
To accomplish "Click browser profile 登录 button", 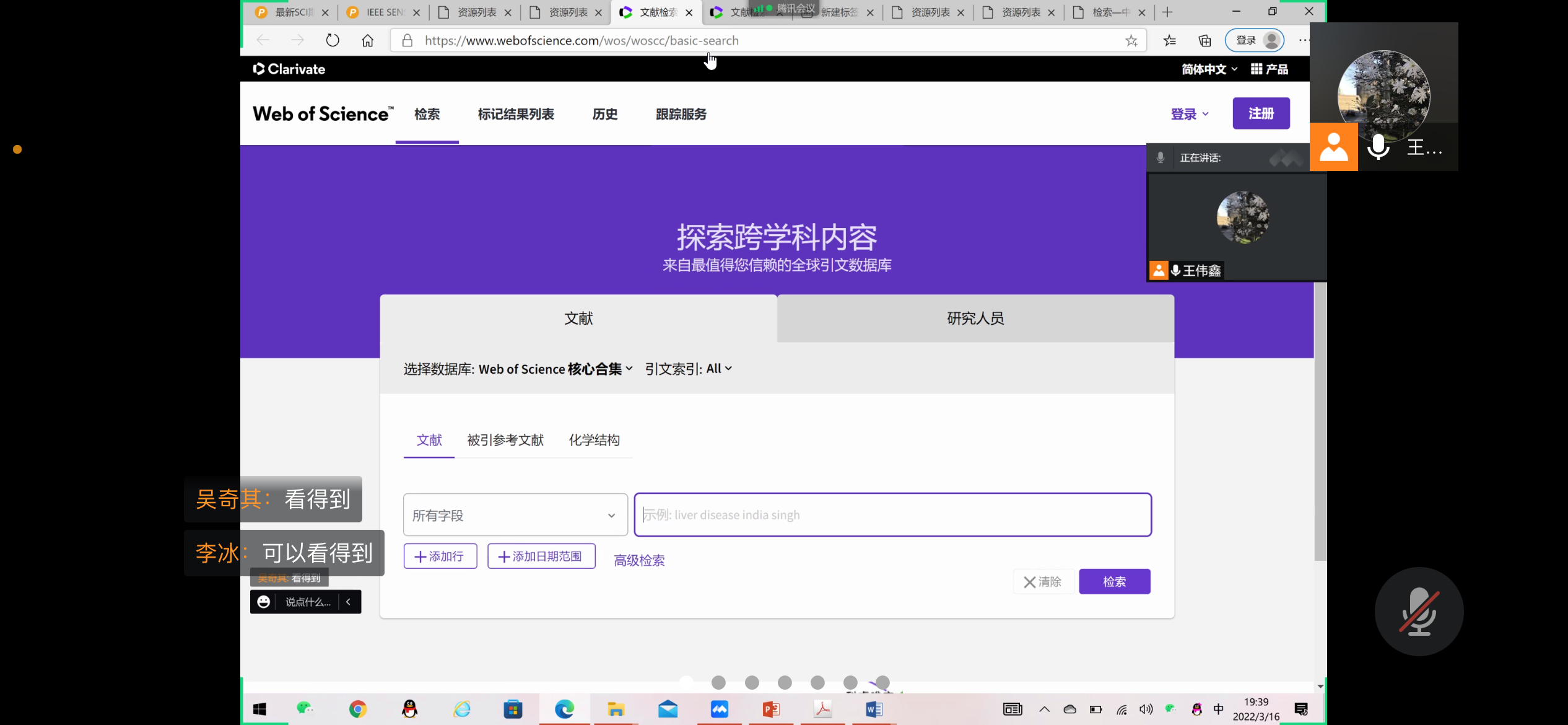I will point(1255,40).
